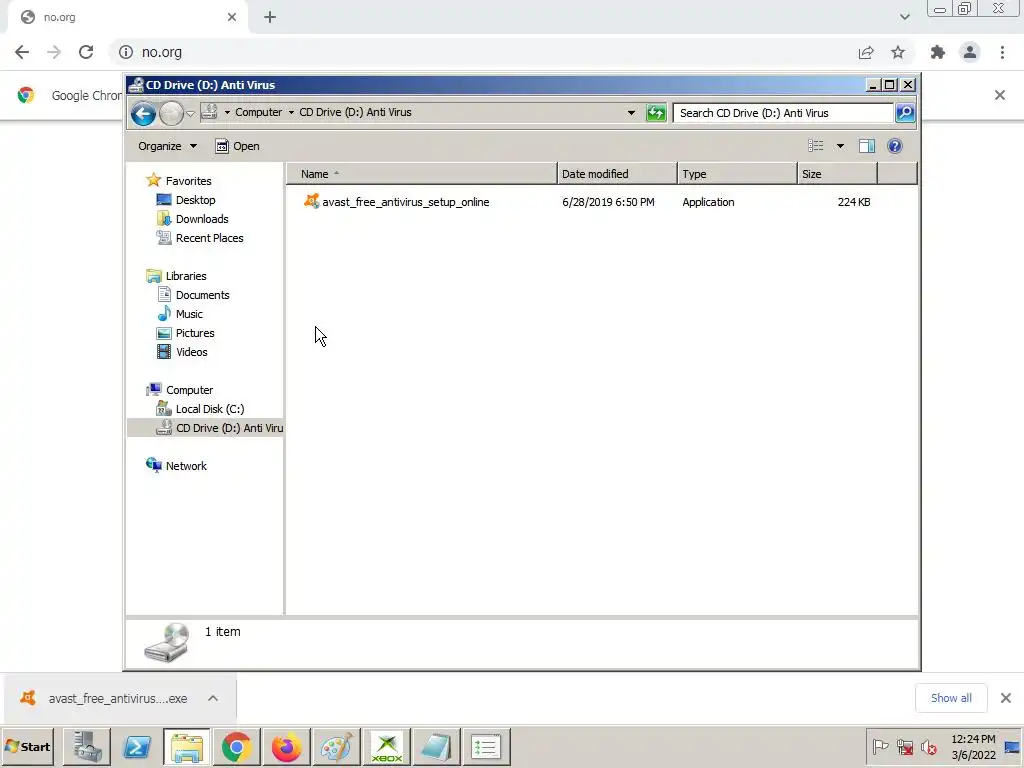Click CD Drive (D:) Anti Virus breadcrumb
Screen dimensions: 1024x768
point(355,112)
